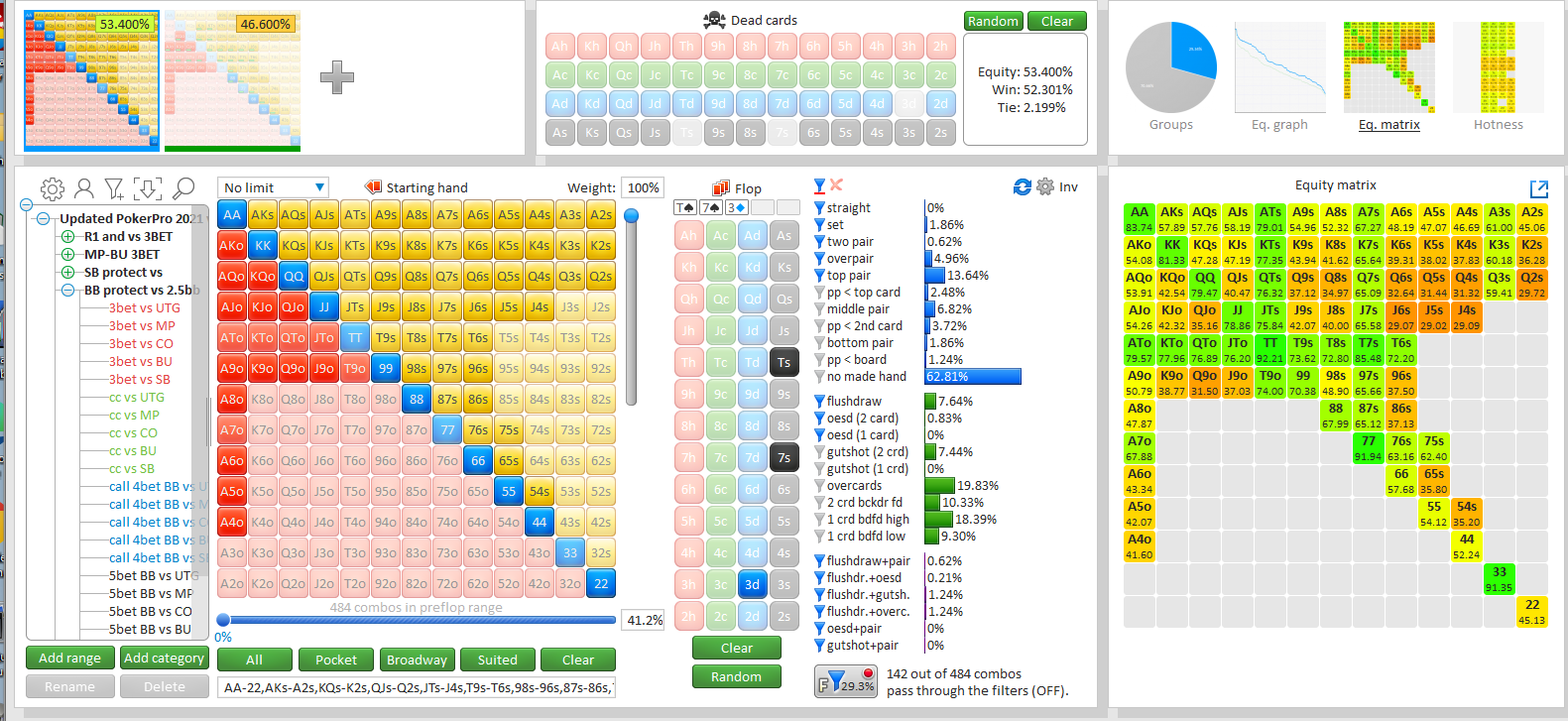Click the All selection button
The height and width of the screenshot is (721, 1568).
(x=254, y=660)
